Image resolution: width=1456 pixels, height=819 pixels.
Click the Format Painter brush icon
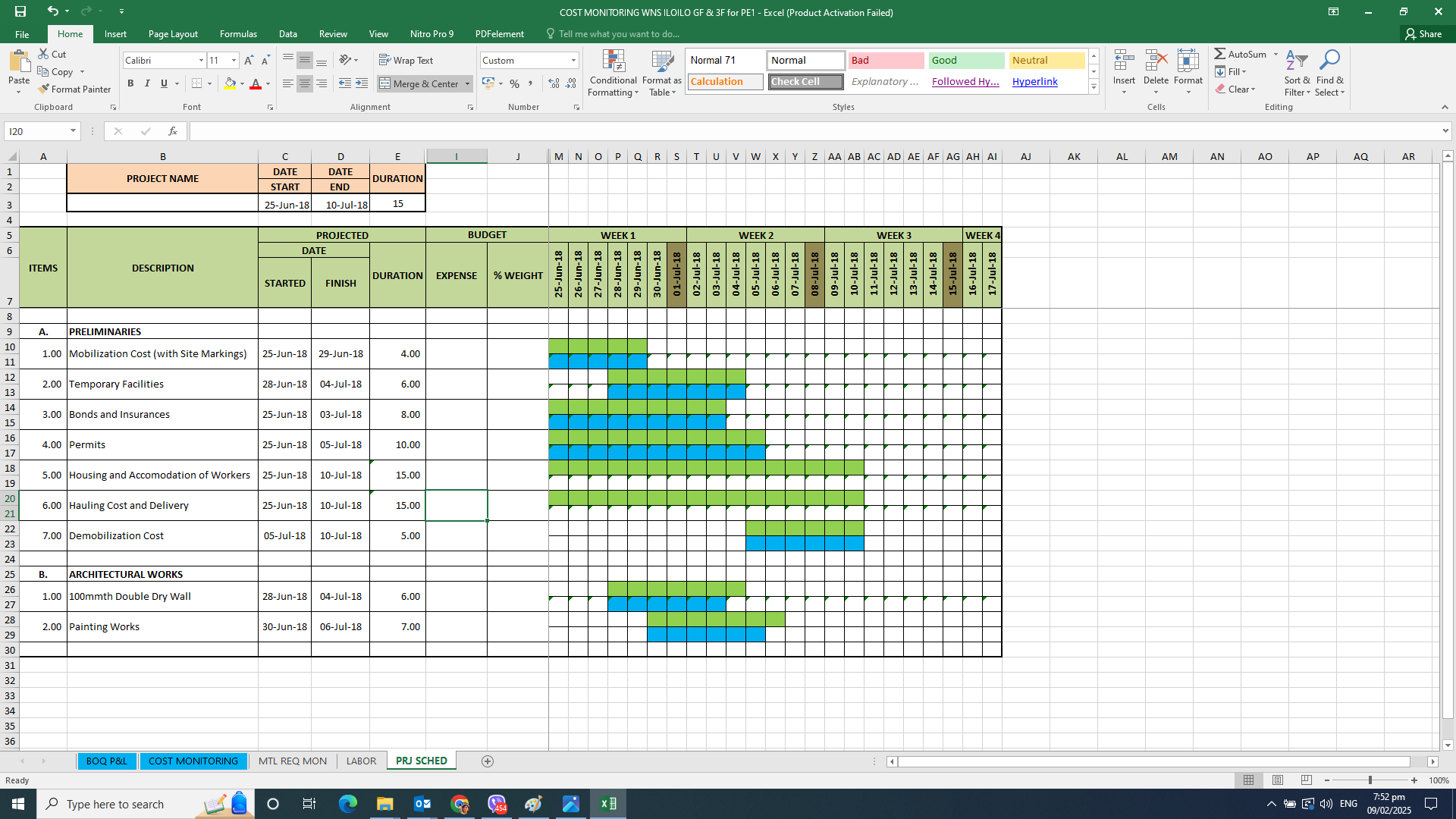click(44, 89)
